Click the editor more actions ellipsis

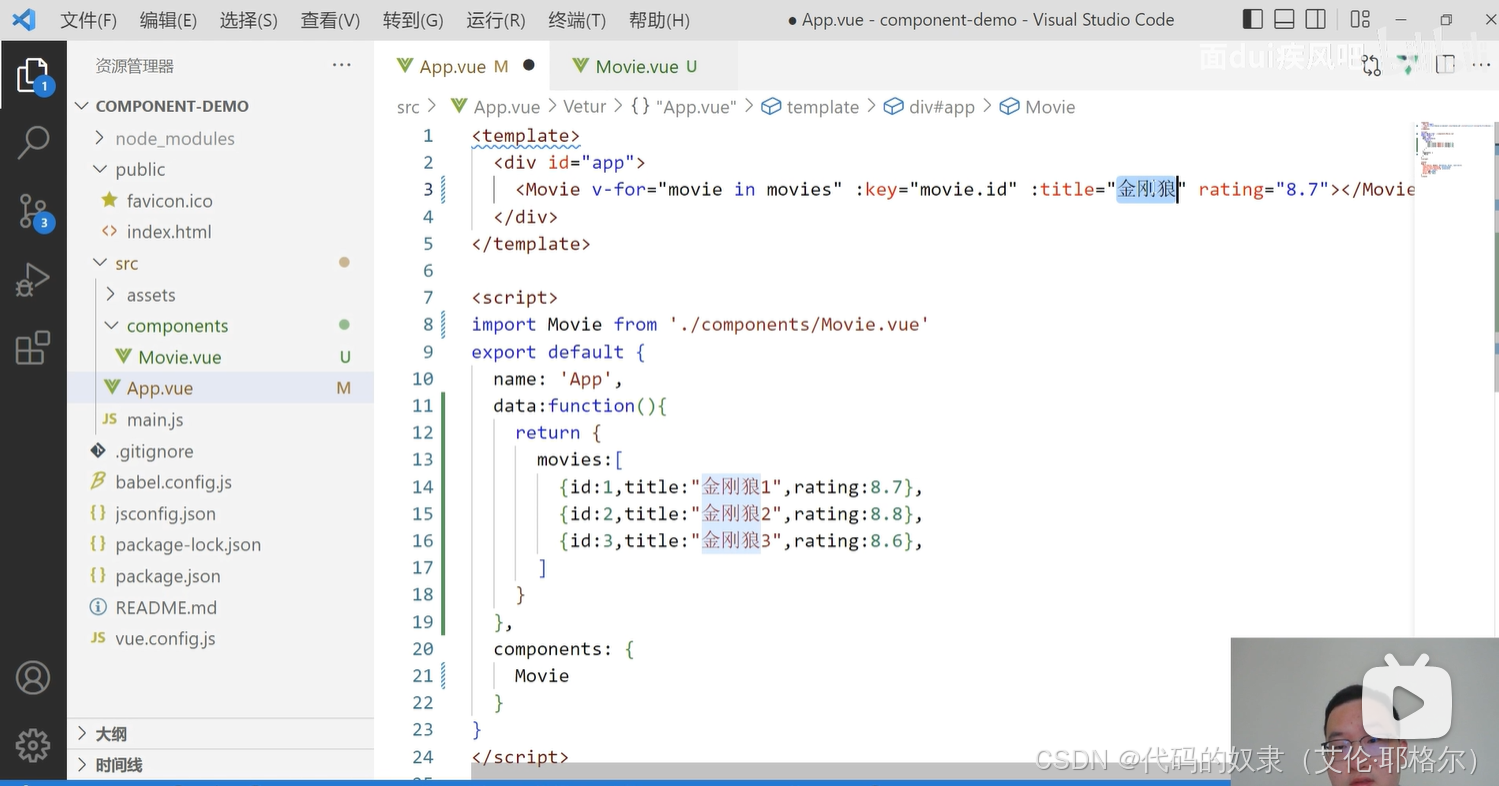tap(1480, 63)
